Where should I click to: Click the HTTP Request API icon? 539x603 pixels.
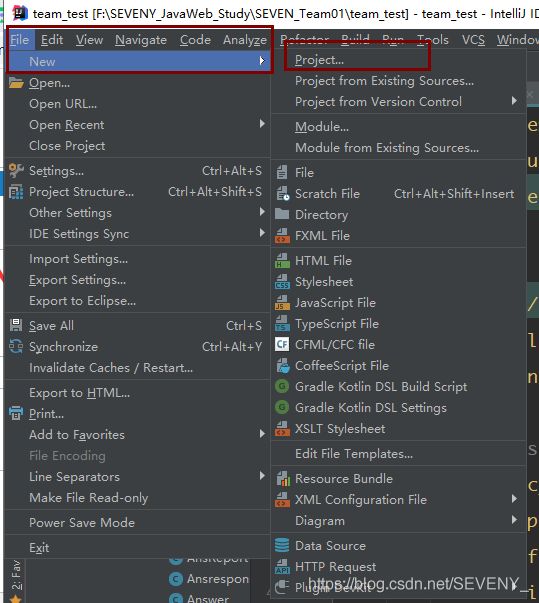(x=282, y=566)
